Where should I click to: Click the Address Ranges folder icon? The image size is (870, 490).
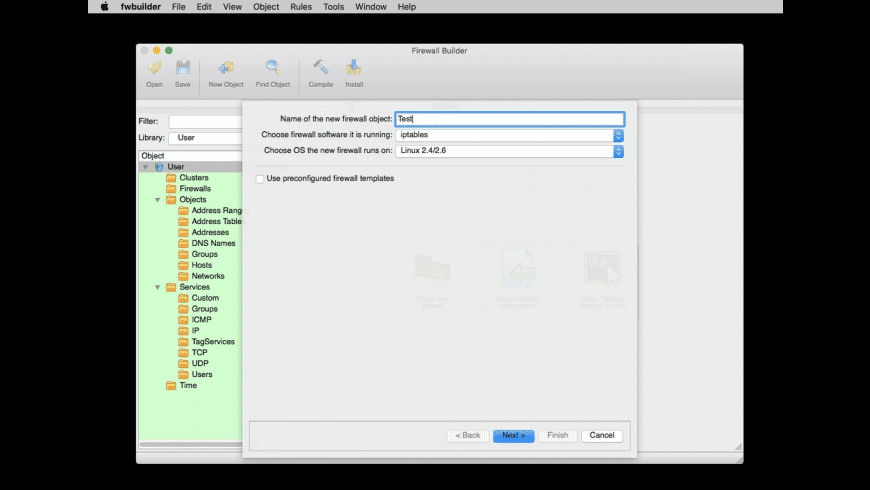coord(183,210)
